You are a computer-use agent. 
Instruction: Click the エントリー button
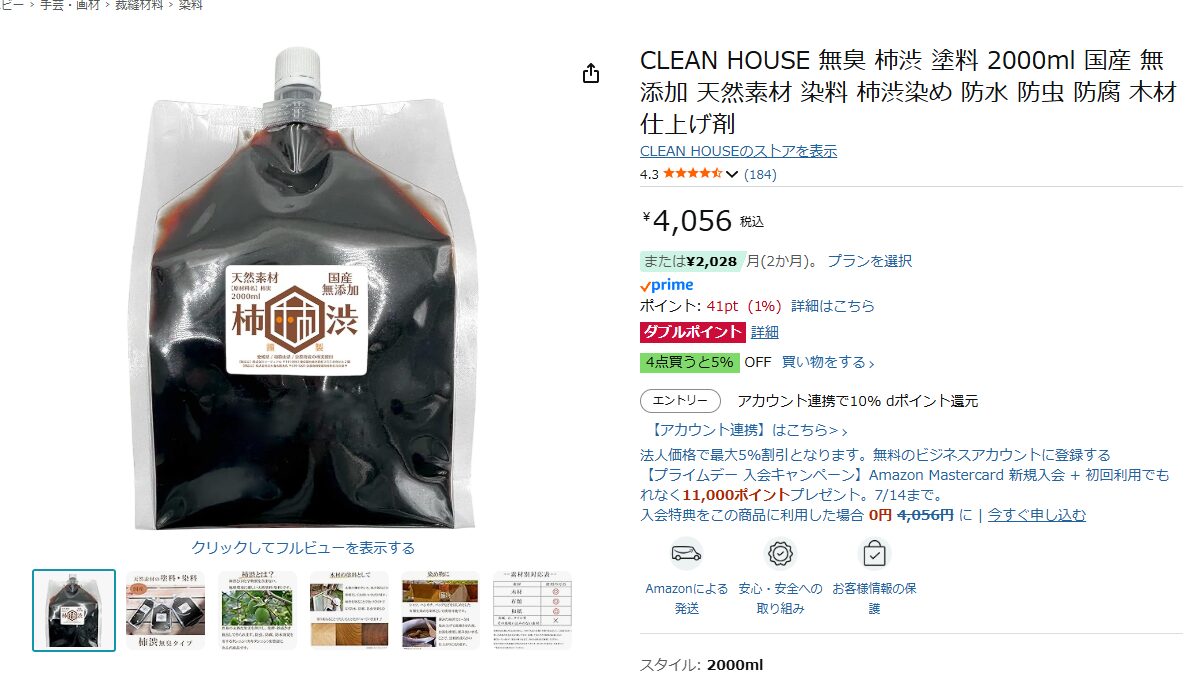(680, 400)
